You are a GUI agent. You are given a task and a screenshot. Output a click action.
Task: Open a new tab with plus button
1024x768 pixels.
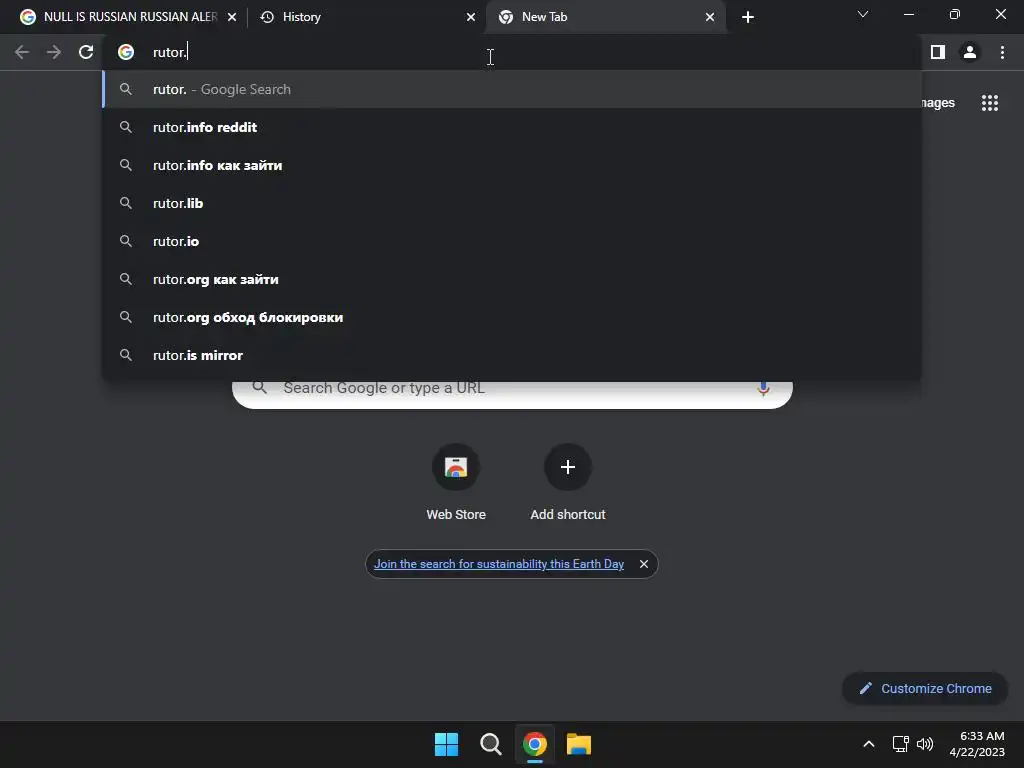[x=748, y=17]
